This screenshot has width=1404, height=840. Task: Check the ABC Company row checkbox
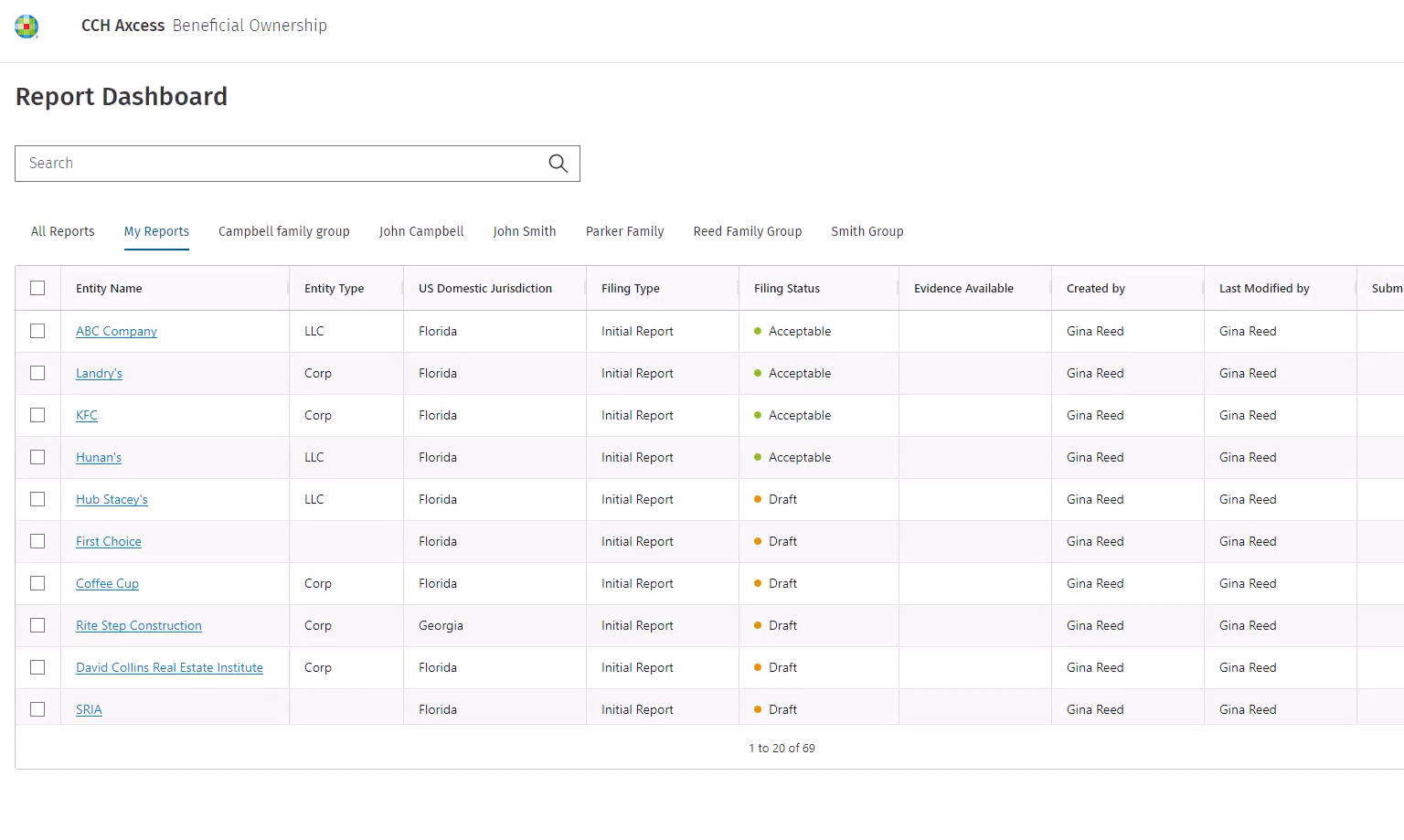(x=37, y=331)
